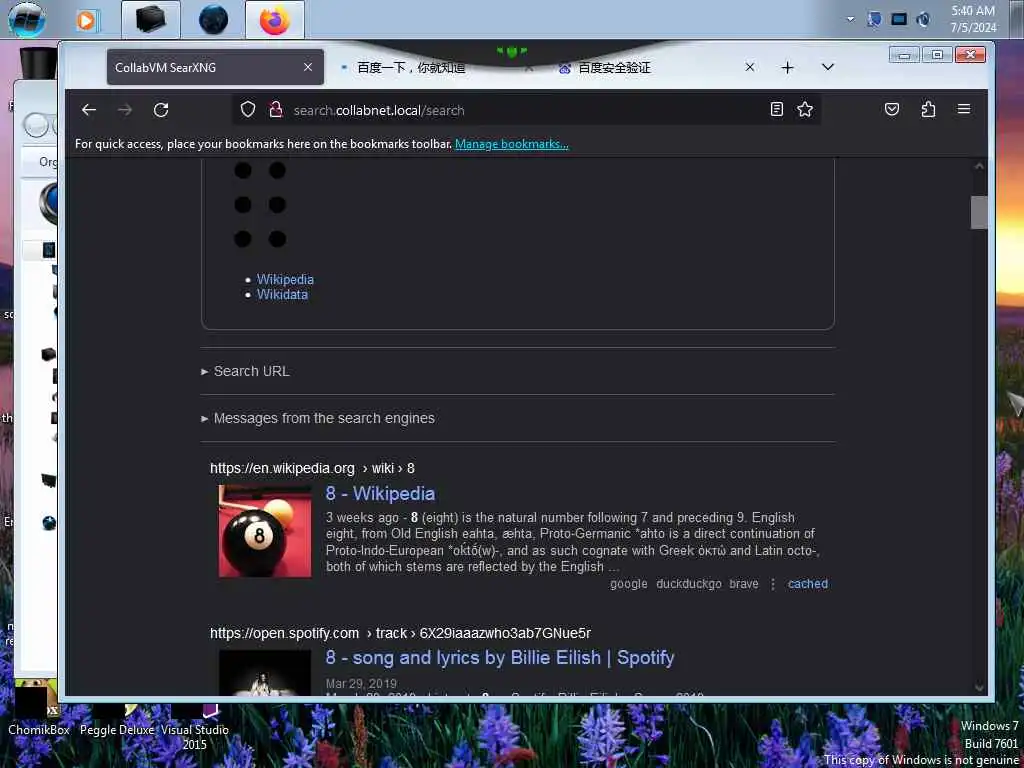This screenshot has width=1024, height=768.
Task: Open the insecure connection padlock icon
Action: pos(276,109)
